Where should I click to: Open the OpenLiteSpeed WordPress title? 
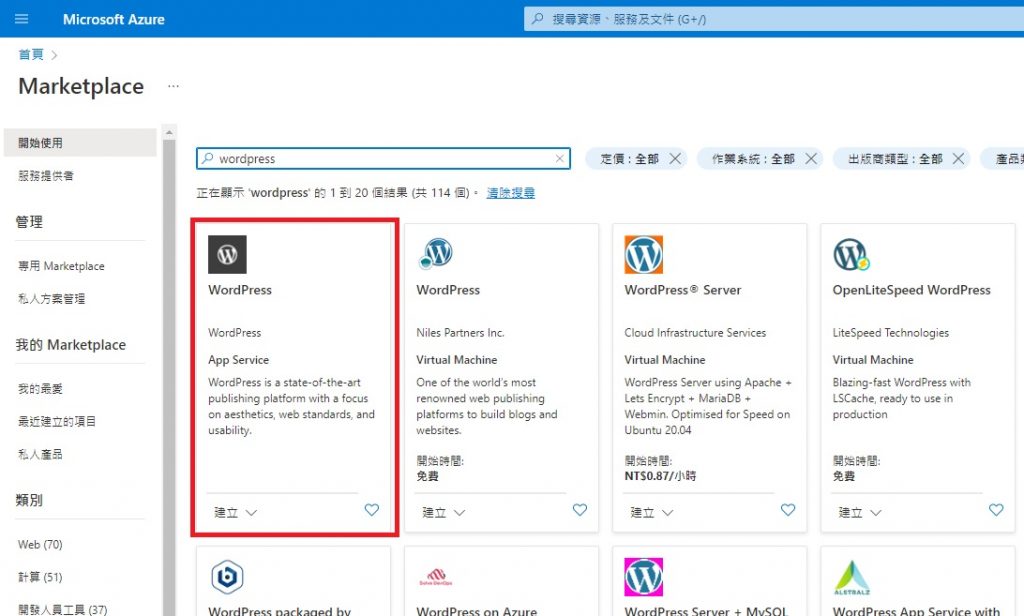click(x=912, y=290)
